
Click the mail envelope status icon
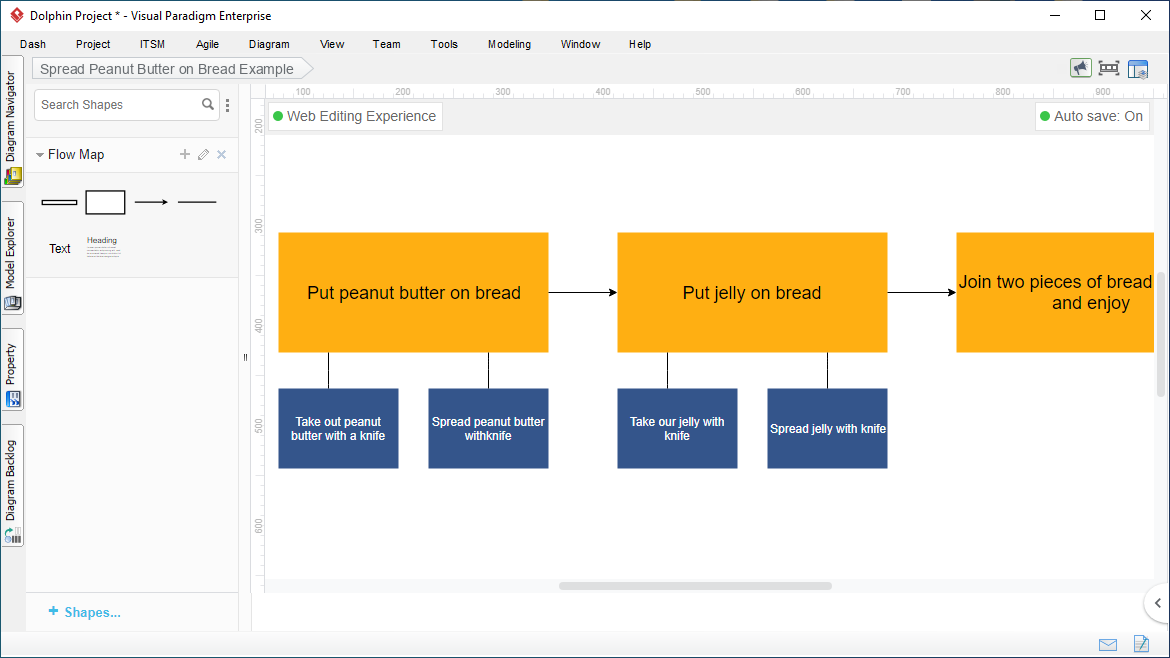(x=1108, y=645)
